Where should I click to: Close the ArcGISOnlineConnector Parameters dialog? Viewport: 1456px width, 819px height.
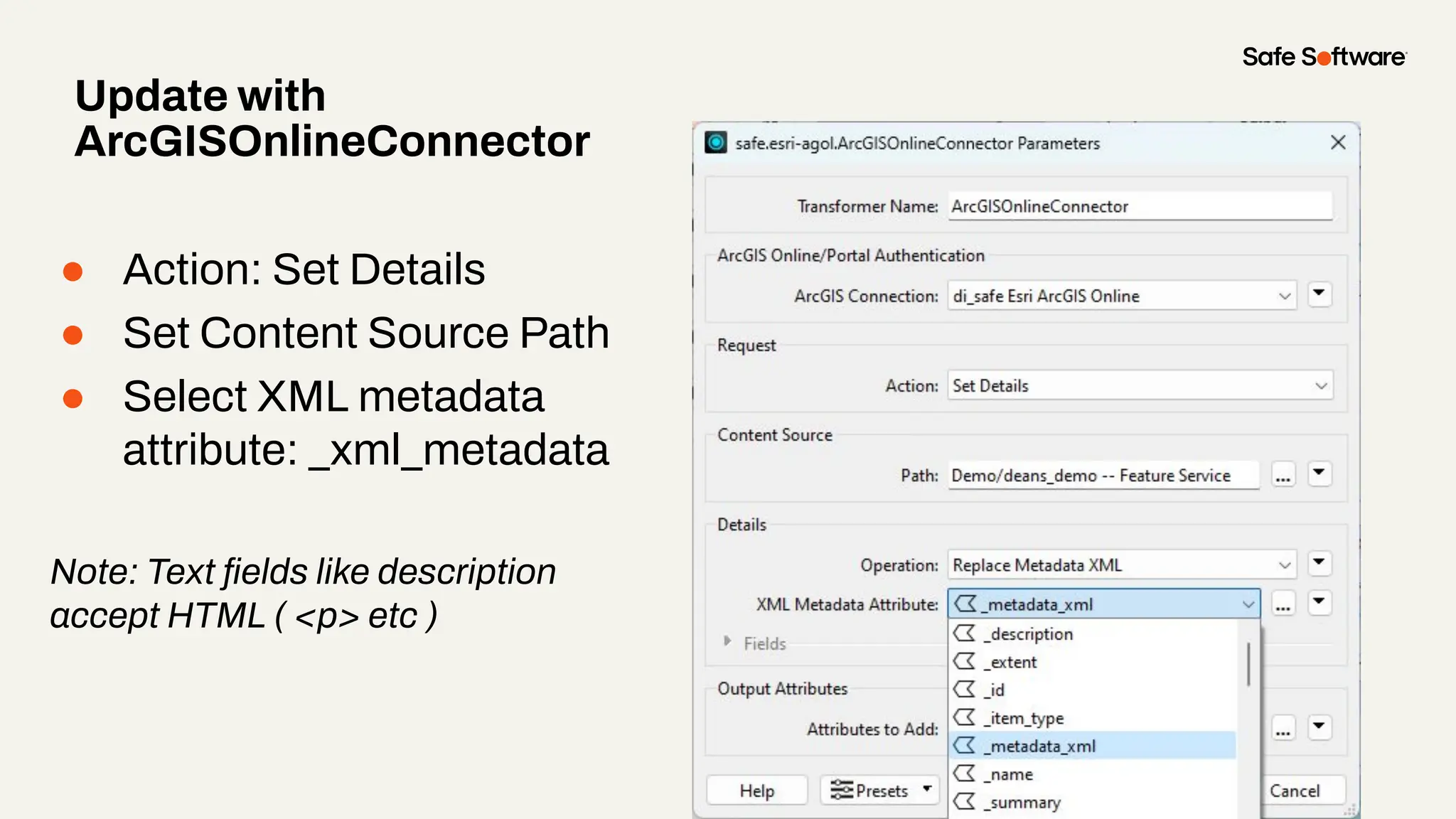pos(1338,143)
